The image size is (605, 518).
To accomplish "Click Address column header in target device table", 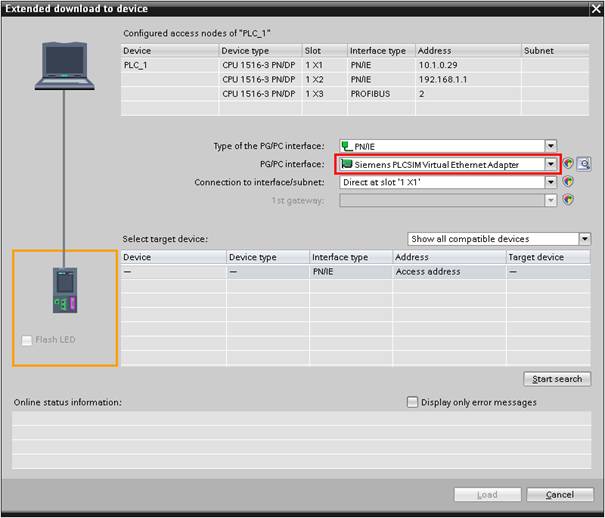I will click(x=449, y=257).
